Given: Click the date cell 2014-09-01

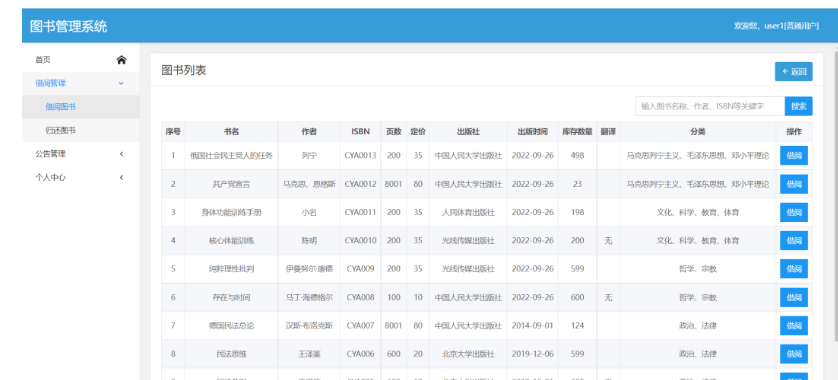Looking at the screenshot, I should [533, 325].
